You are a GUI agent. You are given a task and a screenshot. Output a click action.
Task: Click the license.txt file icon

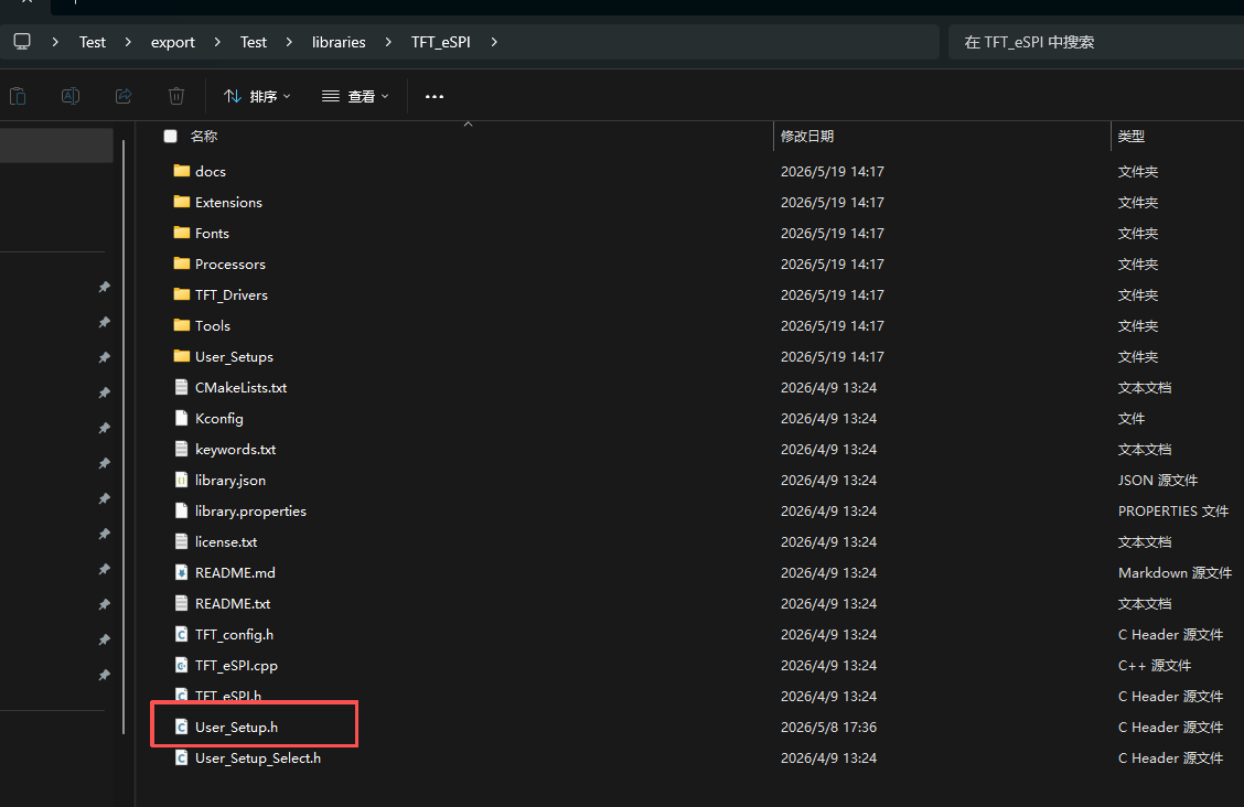pos(181,542)
